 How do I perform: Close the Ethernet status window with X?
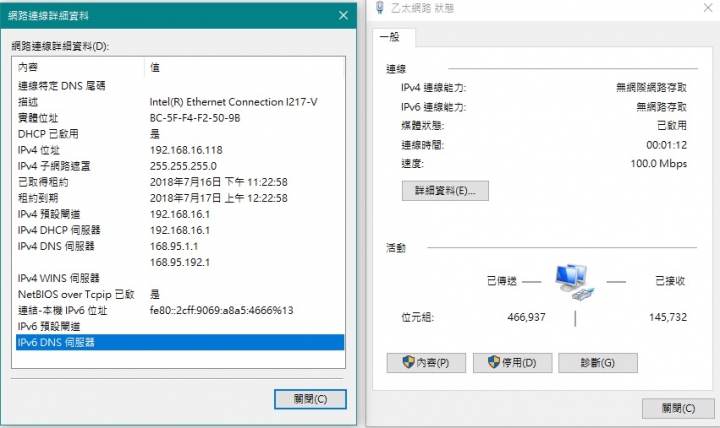708,7
